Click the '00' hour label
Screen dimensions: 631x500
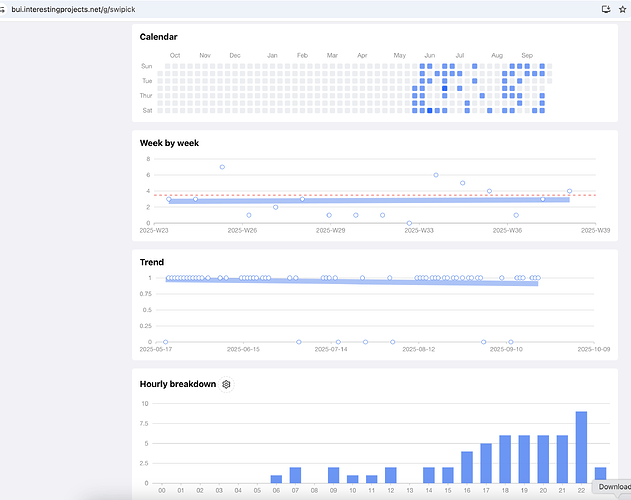click(x=162, y=491)
